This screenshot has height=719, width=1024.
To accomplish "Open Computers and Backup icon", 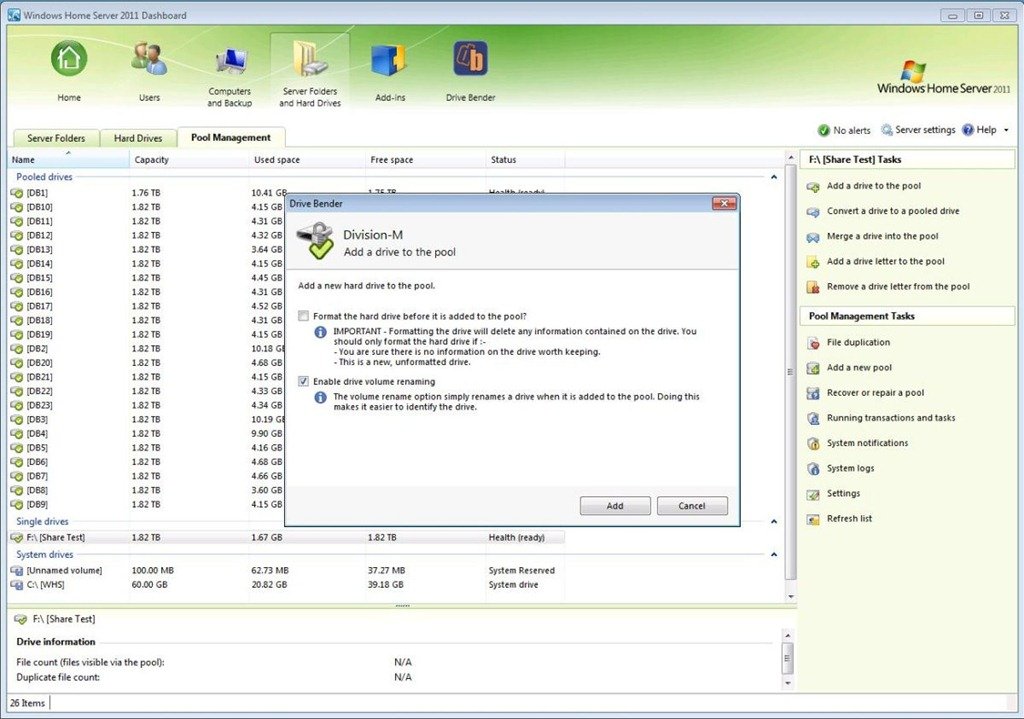I will tap(230, 62).
